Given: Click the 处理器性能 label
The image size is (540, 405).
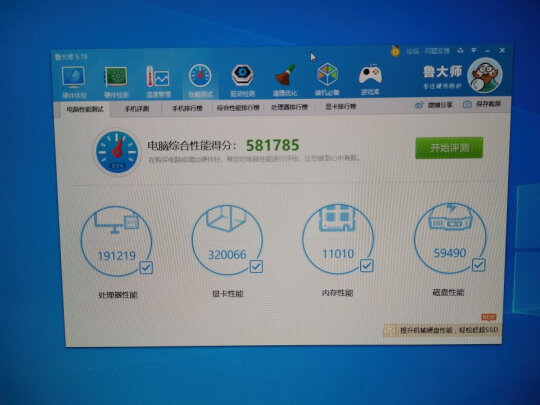Looking at the screenshot, I should [x=118, y=295].
